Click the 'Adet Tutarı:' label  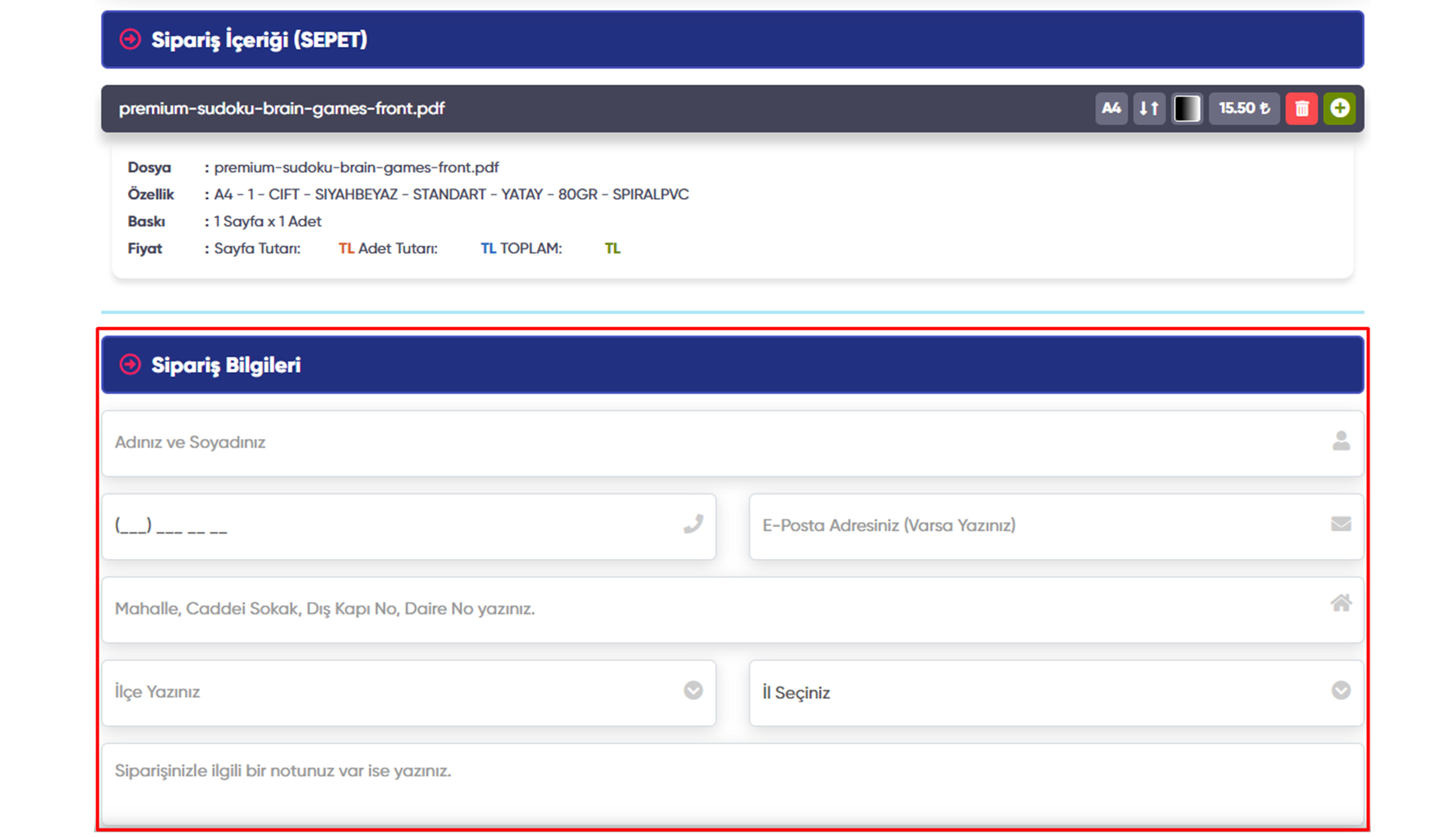[397, 249]
